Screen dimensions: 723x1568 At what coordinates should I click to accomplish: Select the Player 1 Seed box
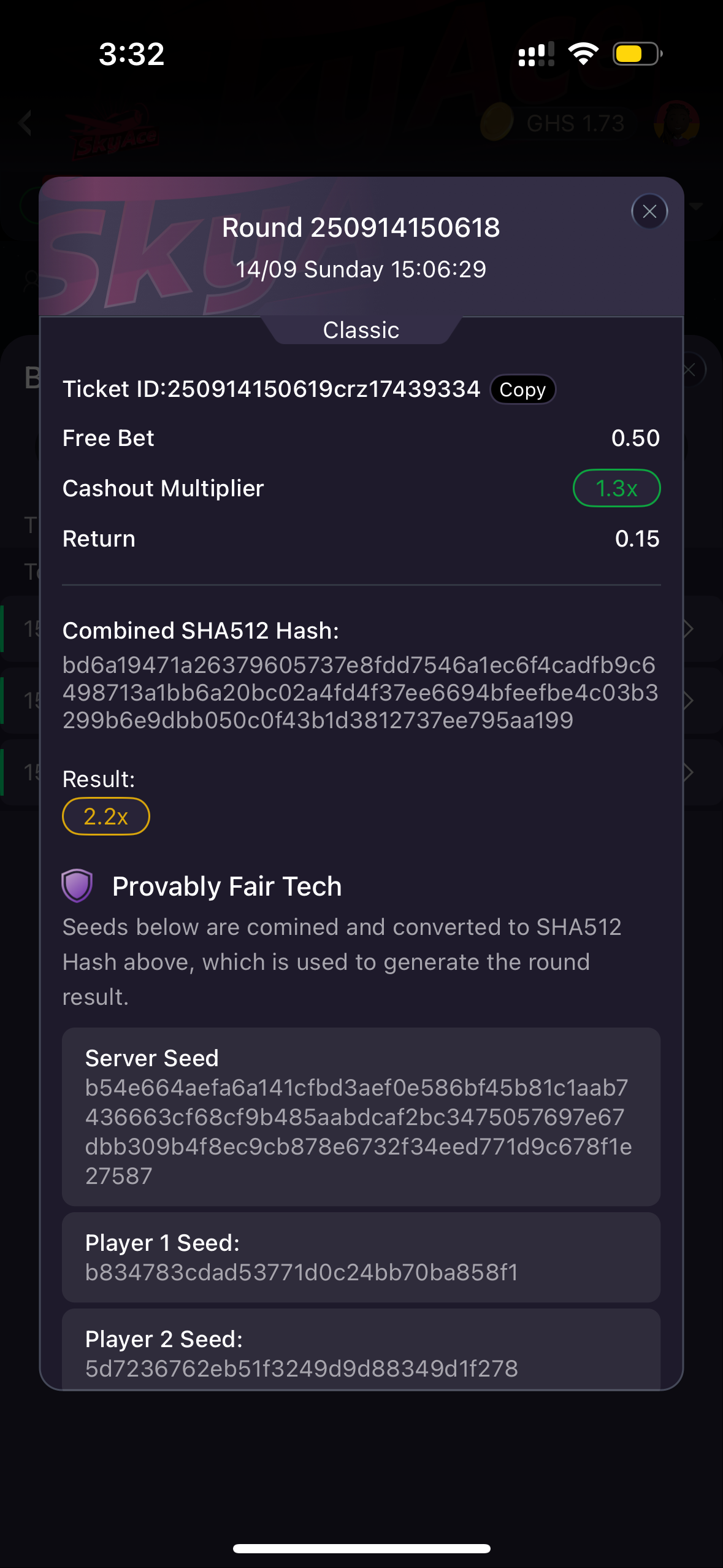tap(361, 1257)
